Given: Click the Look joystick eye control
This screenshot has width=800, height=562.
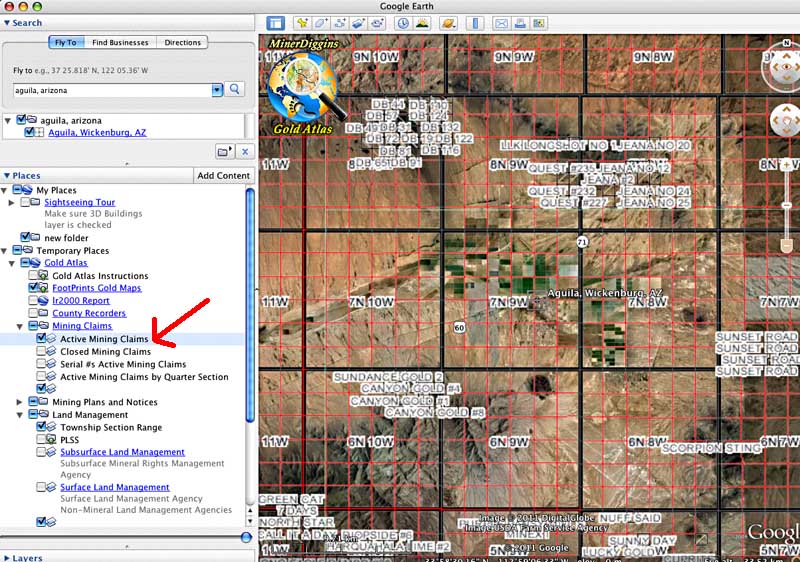Looking at the screenshot, I should click(786, 67).
